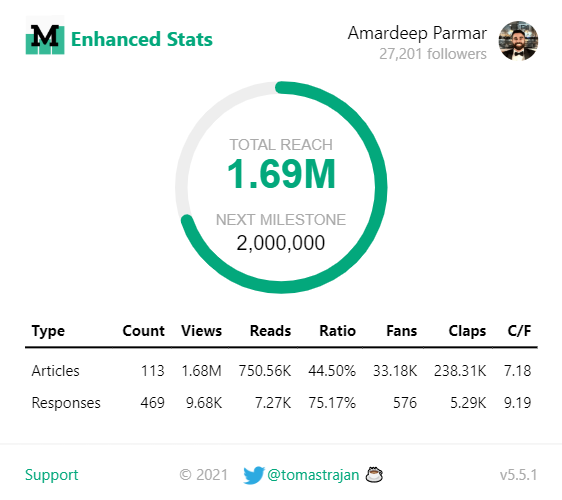Select the Responses table row
Screen dimensions: 562x500
point(281,403)
